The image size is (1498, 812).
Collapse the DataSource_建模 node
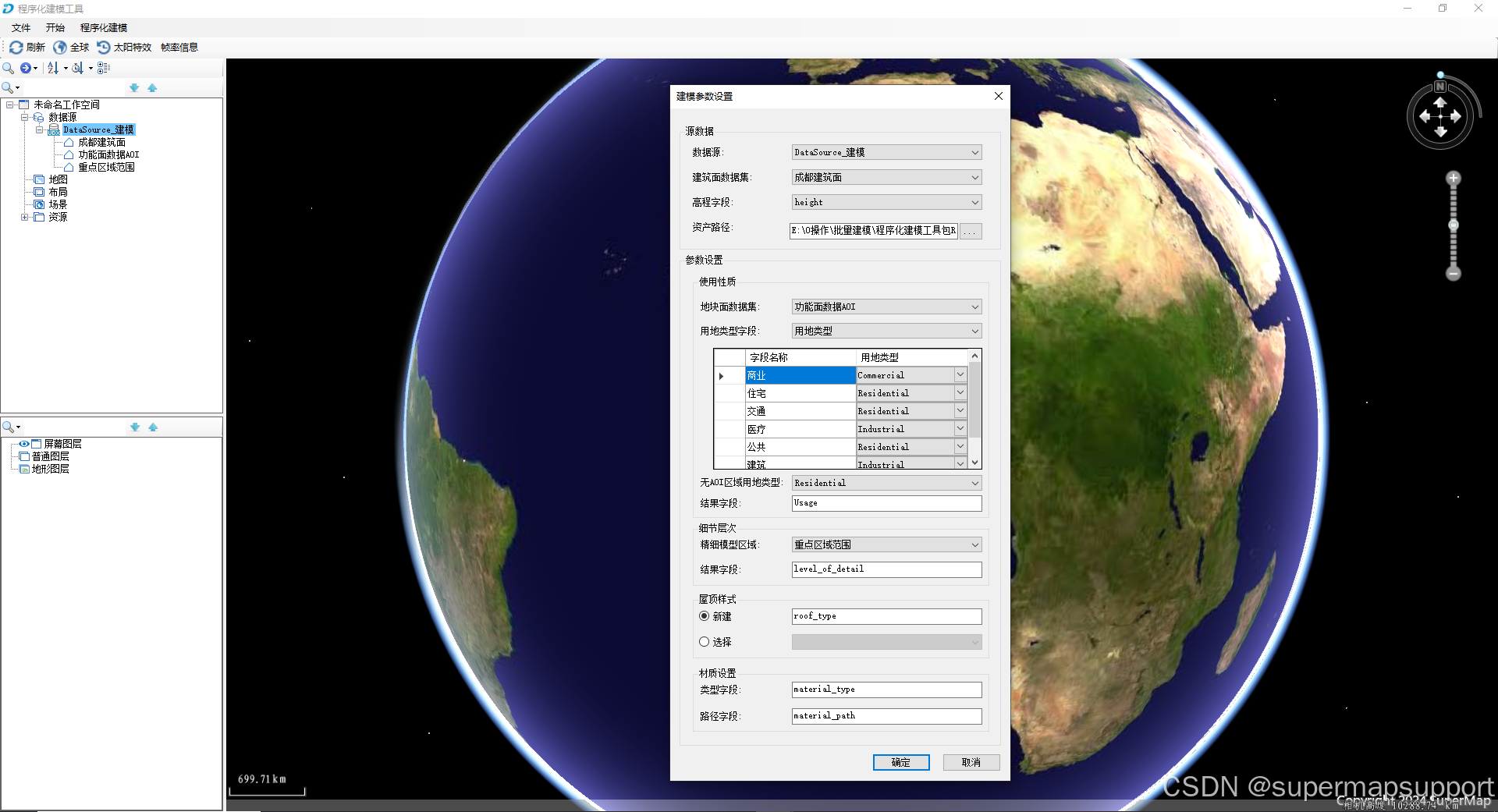[x=39, y=129]
